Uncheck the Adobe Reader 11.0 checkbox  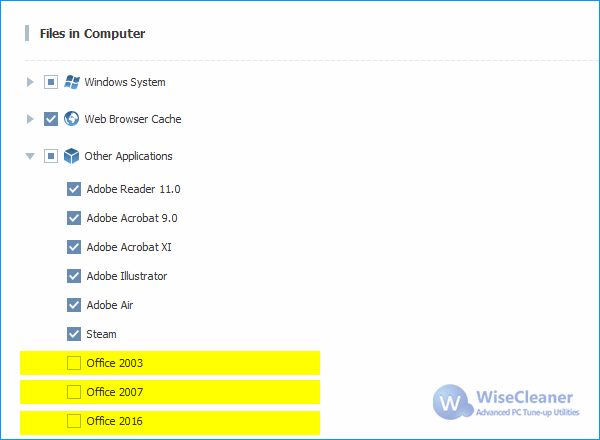tap(74, 189)
